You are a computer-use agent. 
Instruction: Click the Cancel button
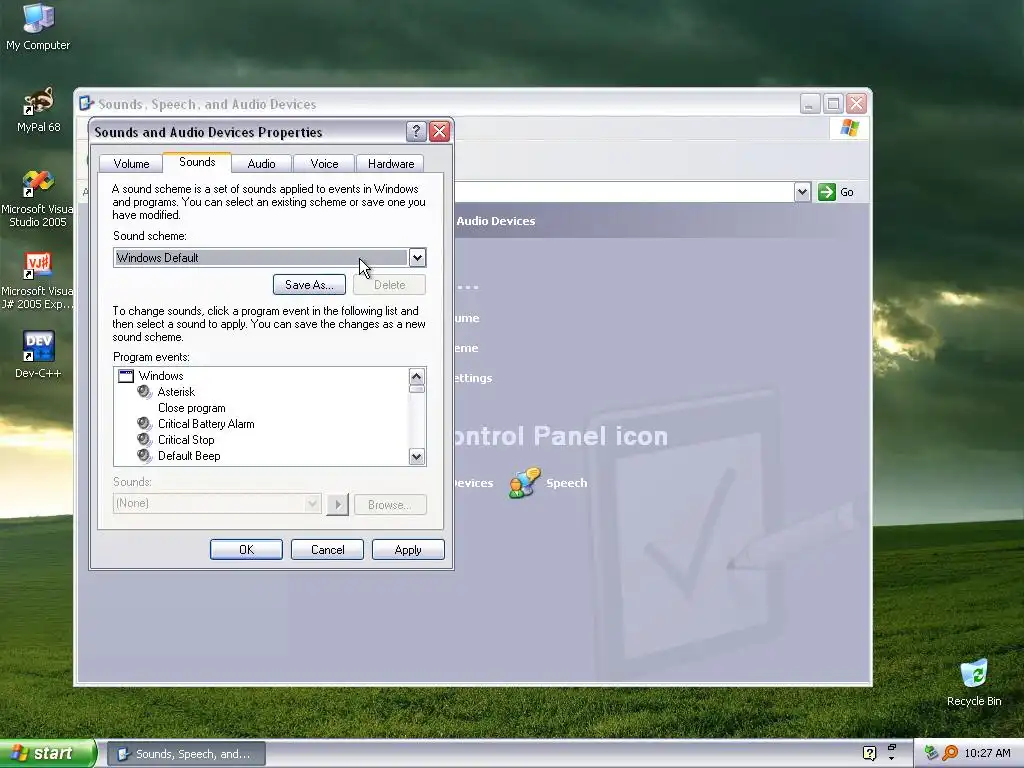point(327,550)
